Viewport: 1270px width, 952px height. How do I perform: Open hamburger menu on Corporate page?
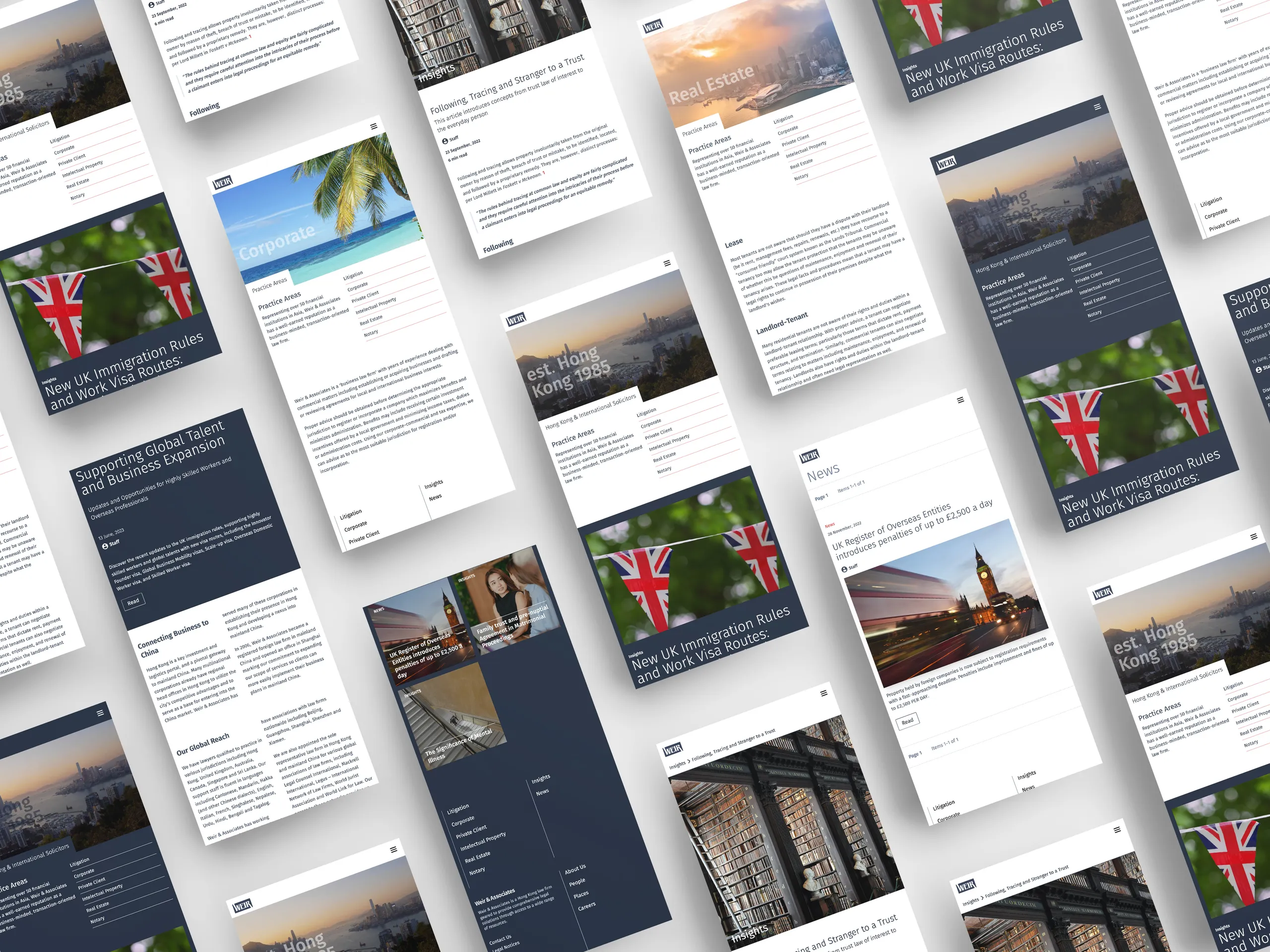pyautogui.click(x=374, y=126)
